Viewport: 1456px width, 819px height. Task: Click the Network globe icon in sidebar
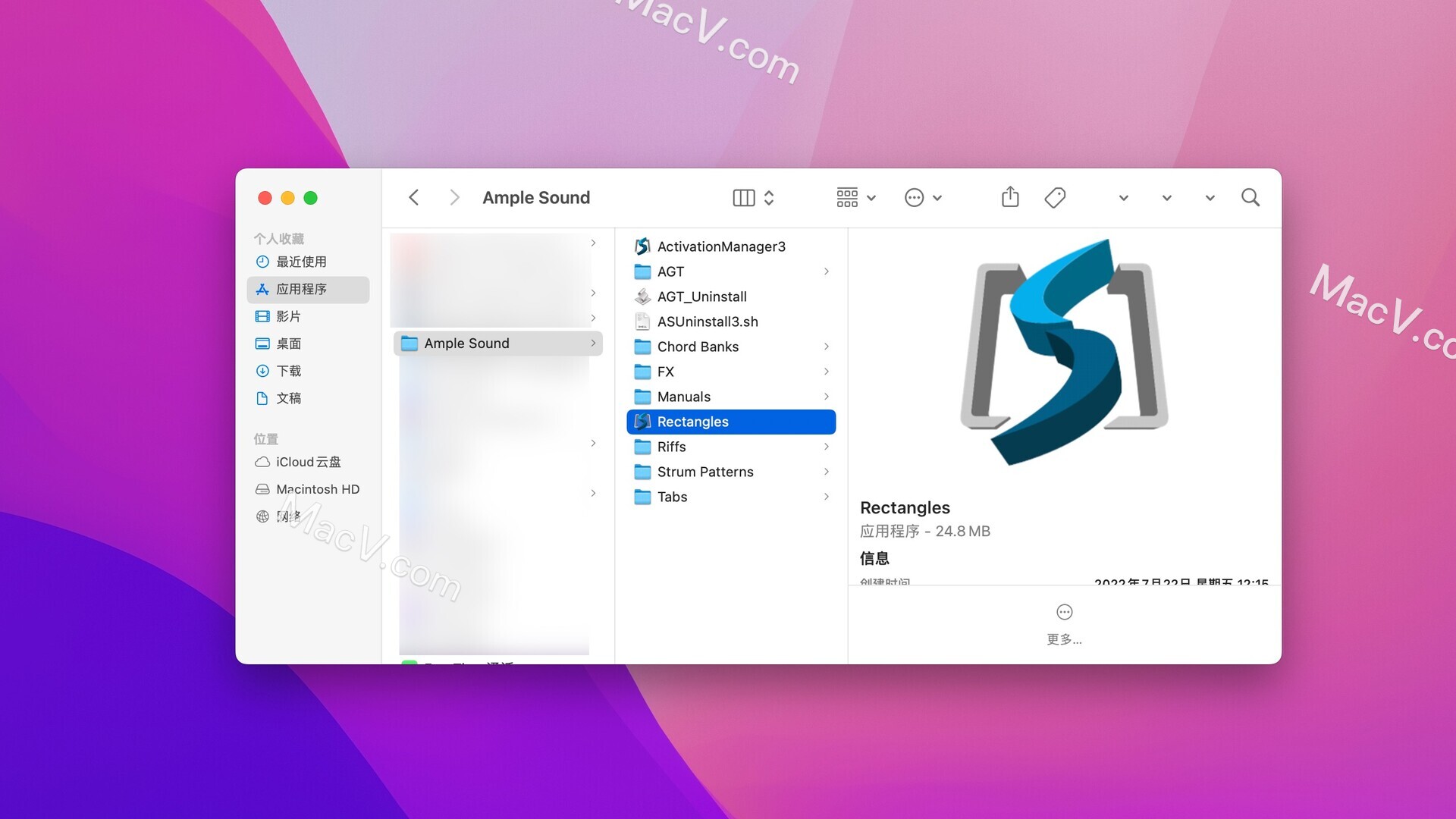(x=262, y=516)
